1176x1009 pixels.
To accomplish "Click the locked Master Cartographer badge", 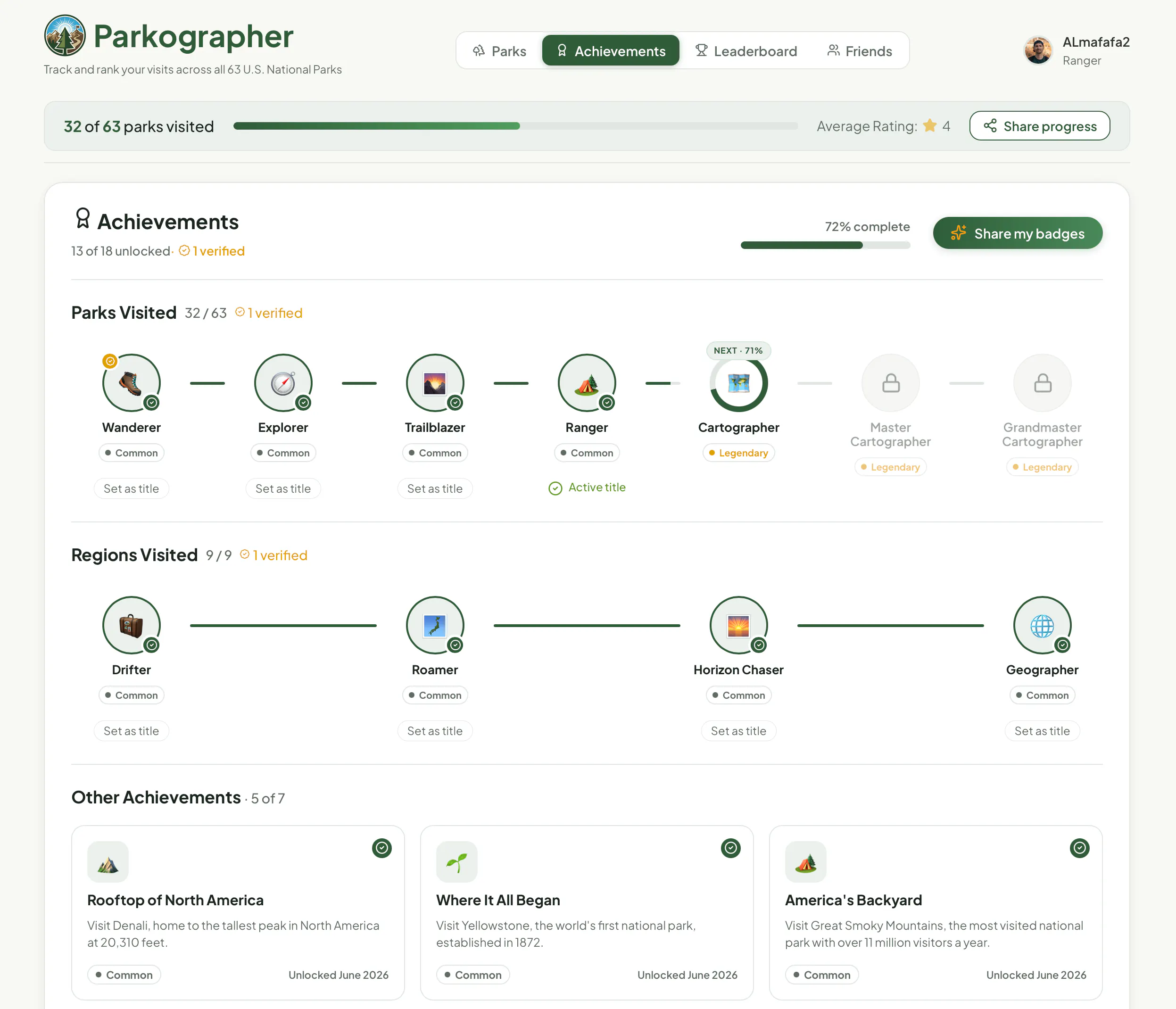I will 891,383.
